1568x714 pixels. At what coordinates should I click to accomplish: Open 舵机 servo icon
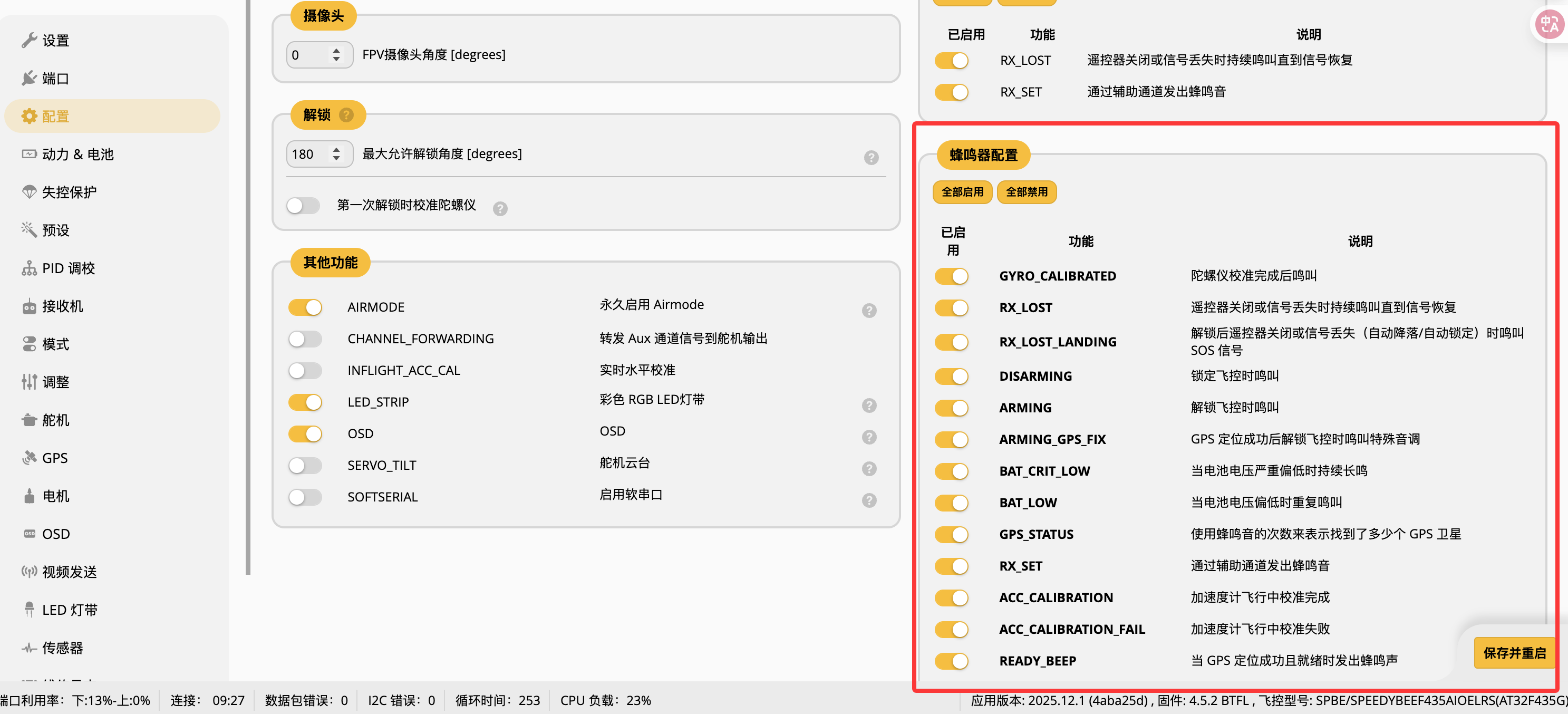click(x=28, y=420)
